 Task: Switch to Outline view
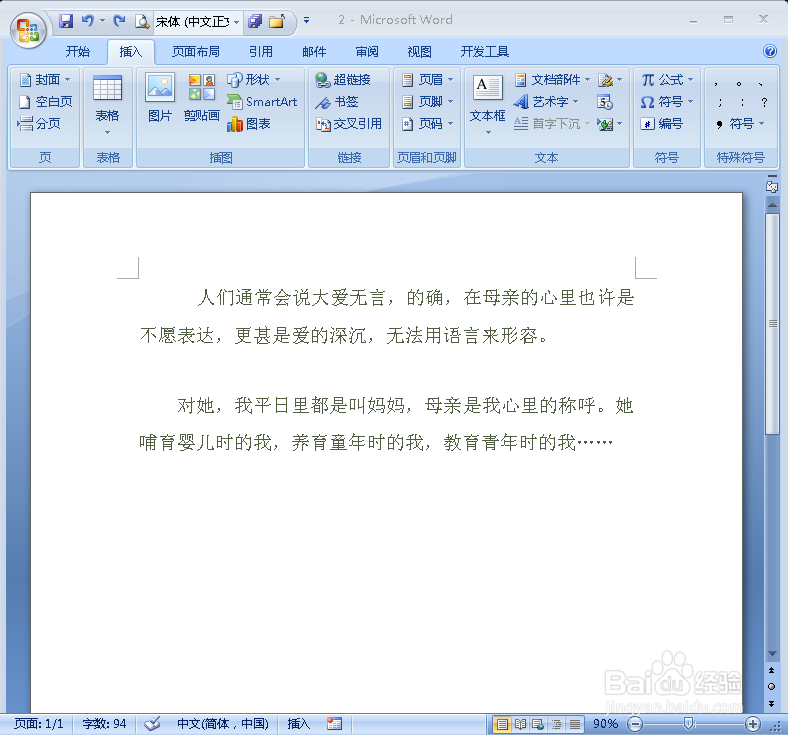pos(556,724)
